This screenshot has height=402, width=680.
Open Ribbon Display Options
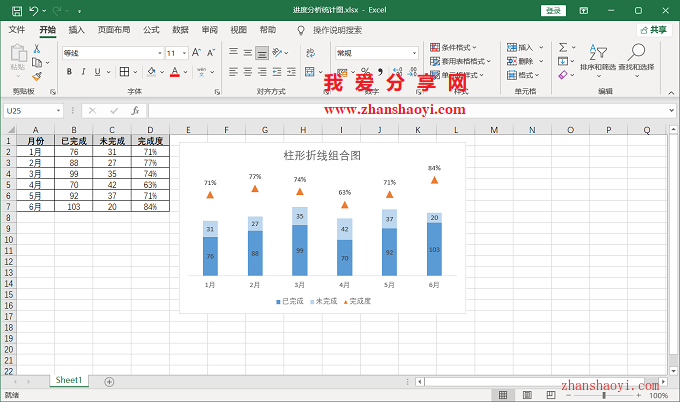[x=584, y=11]
